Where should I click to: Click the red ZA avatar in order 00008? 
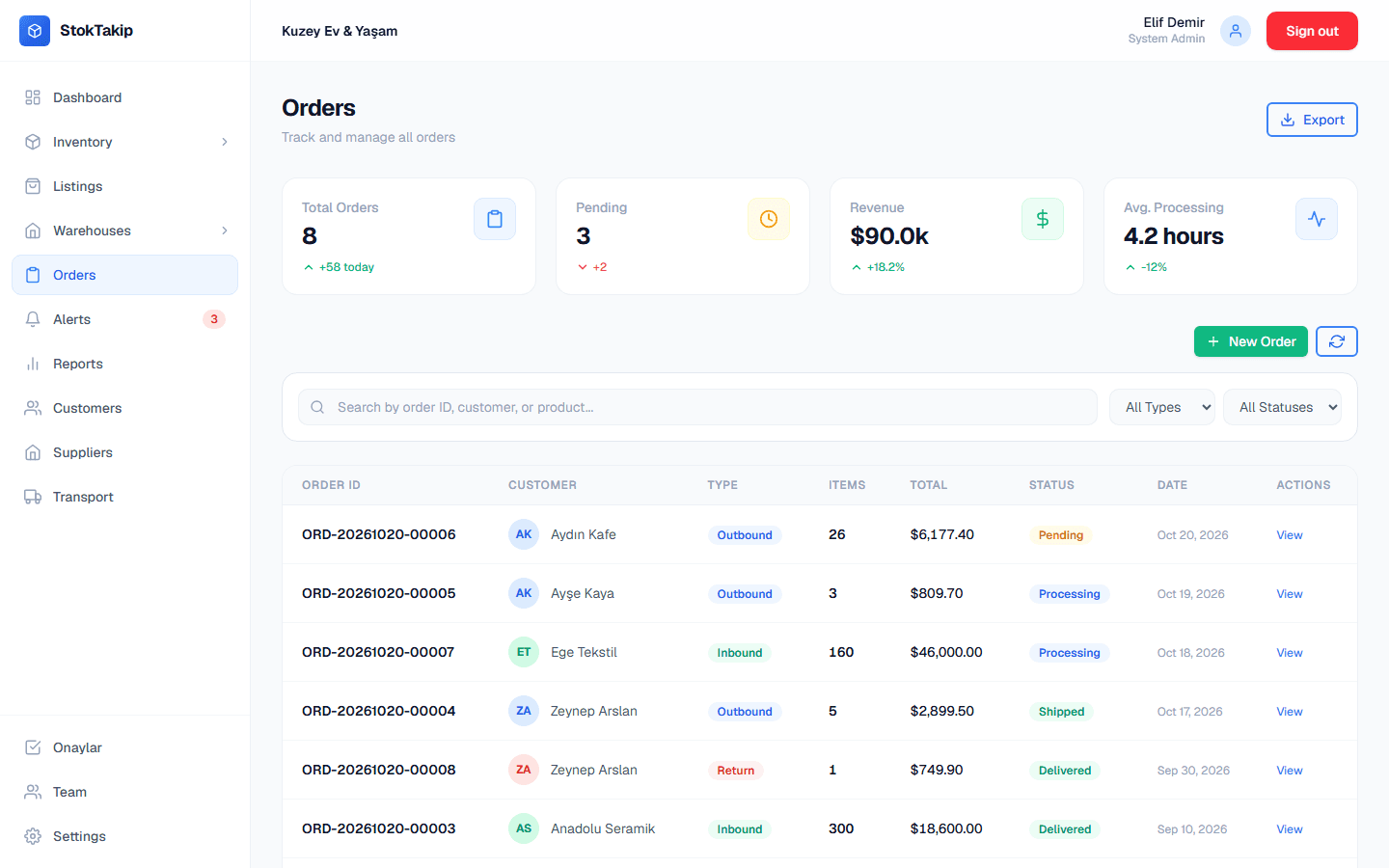(x=524, y=770)
